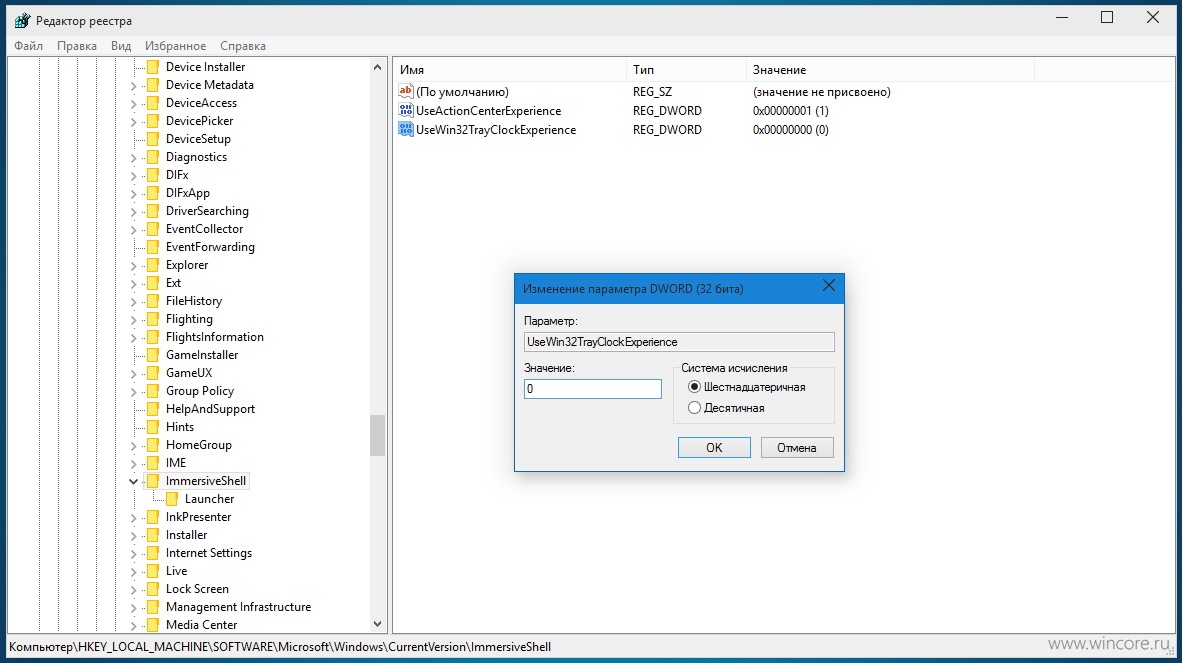Click the DriverSearching folder icon
This screenshot has width=1182, height=663.
pos(153,211)
